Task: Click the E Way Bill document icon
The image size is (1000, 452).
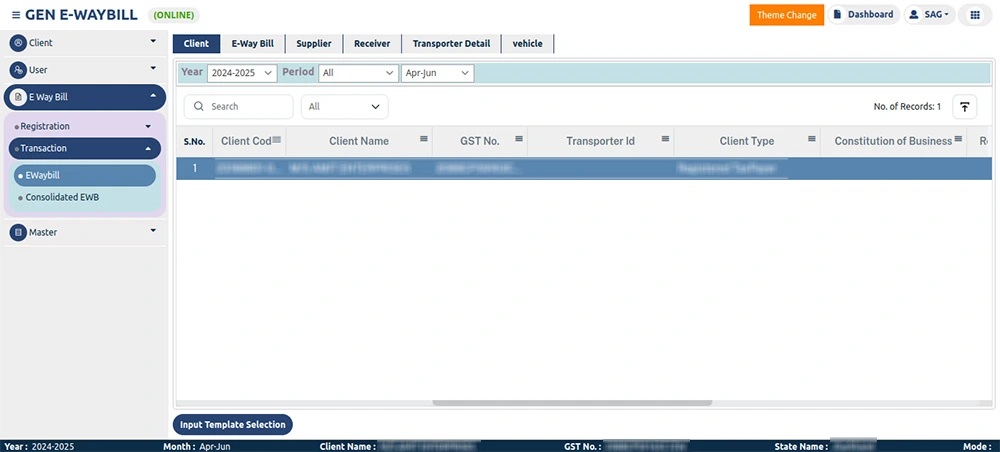Action: [18, 98]
